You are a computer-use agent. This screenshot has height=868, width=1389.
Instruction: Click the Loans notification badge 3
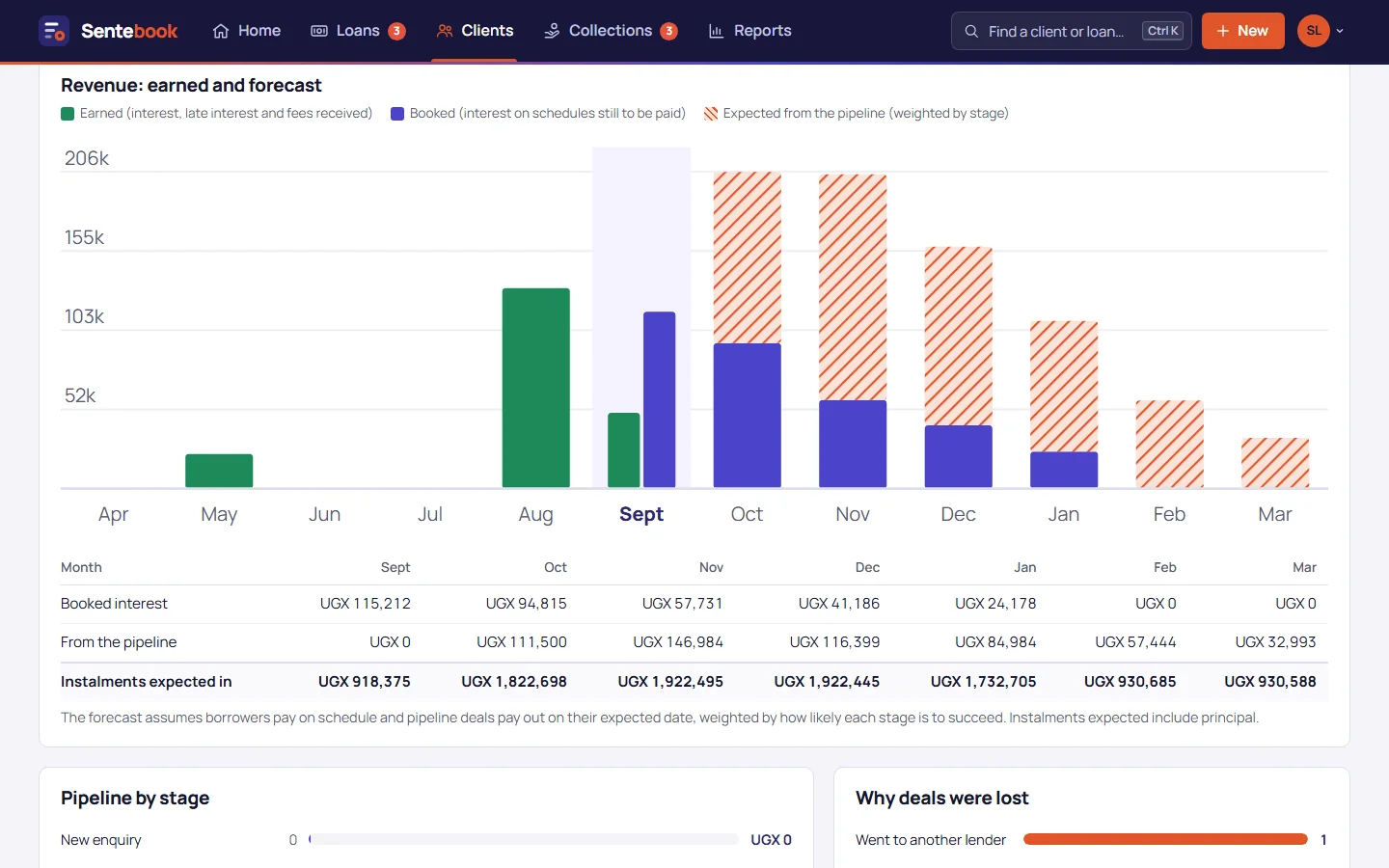click(x=396, y=31)
